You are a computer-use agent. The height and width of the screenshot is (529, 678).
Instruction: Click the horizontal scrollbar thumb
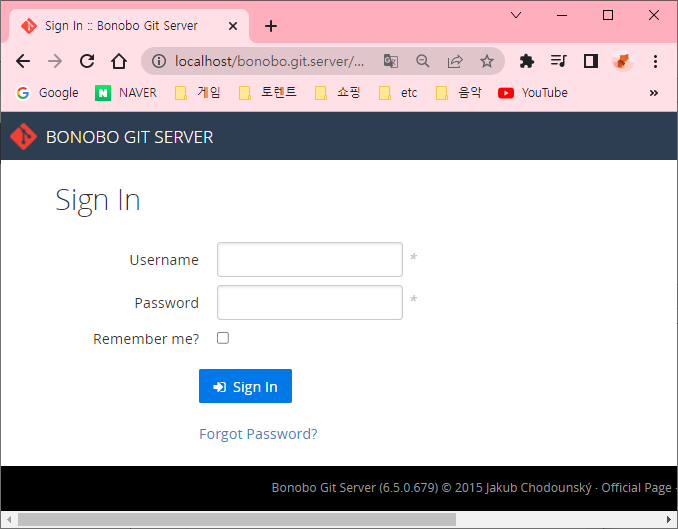pos(237,519)
